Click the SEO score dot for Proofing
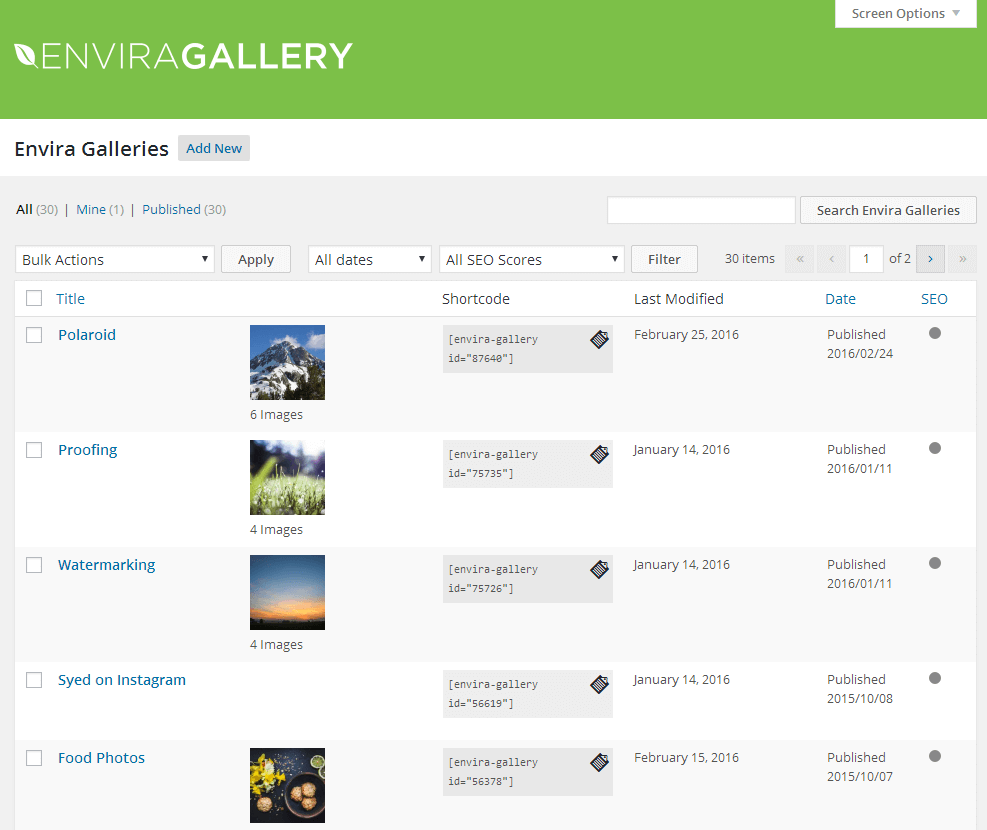 [x=935, y=448]
